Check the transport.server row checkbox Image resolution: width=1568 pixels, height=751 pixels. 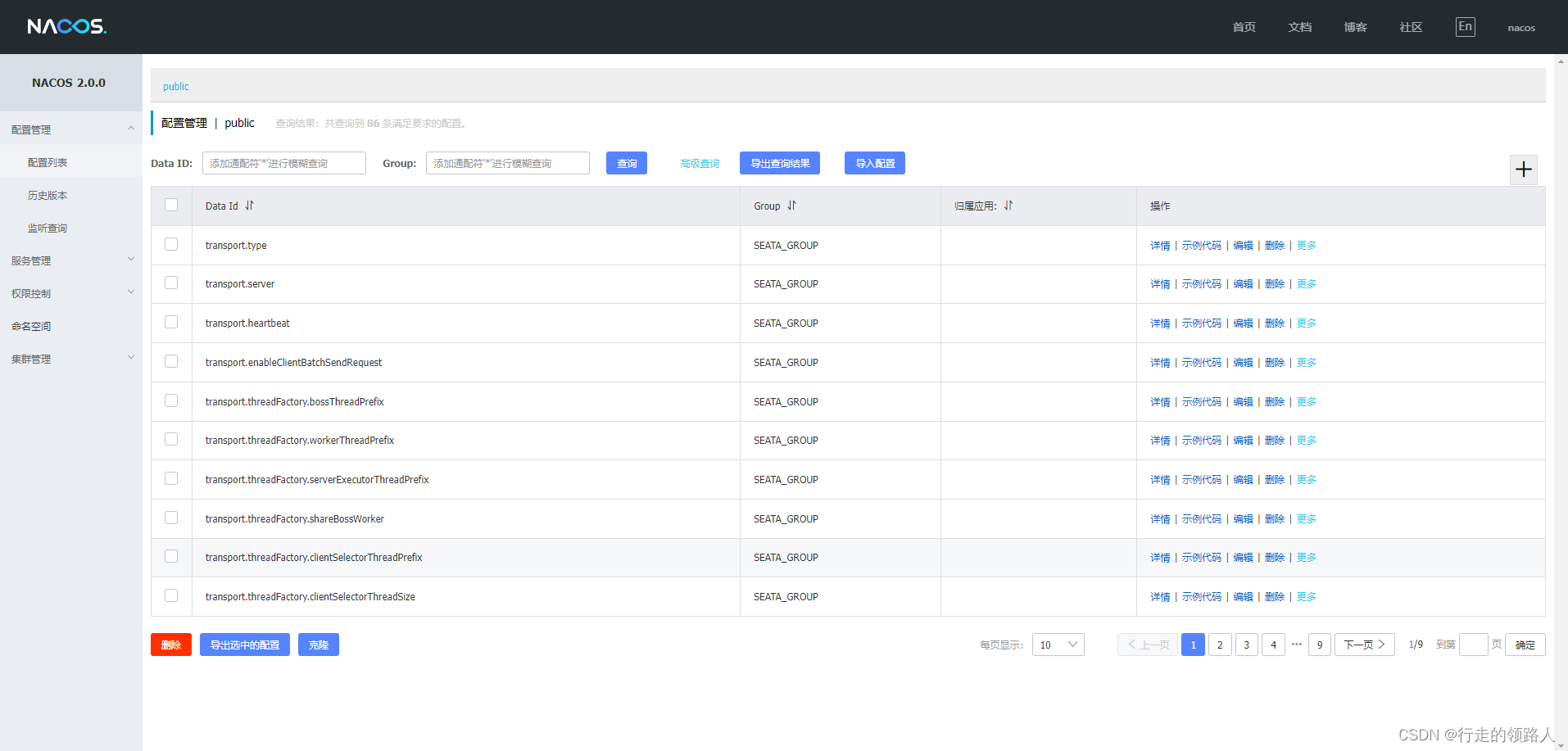pyautogui.click(x=171, y=283)
